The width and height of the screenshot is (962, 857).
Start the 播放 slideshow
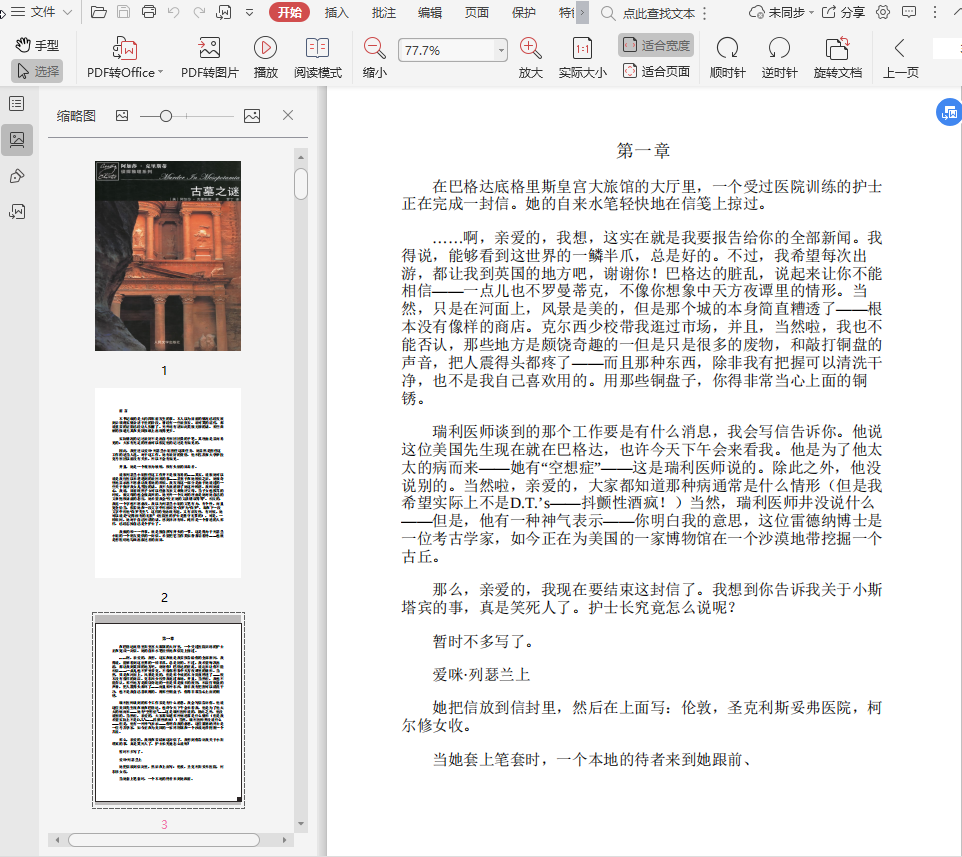[x=266, y=58]
